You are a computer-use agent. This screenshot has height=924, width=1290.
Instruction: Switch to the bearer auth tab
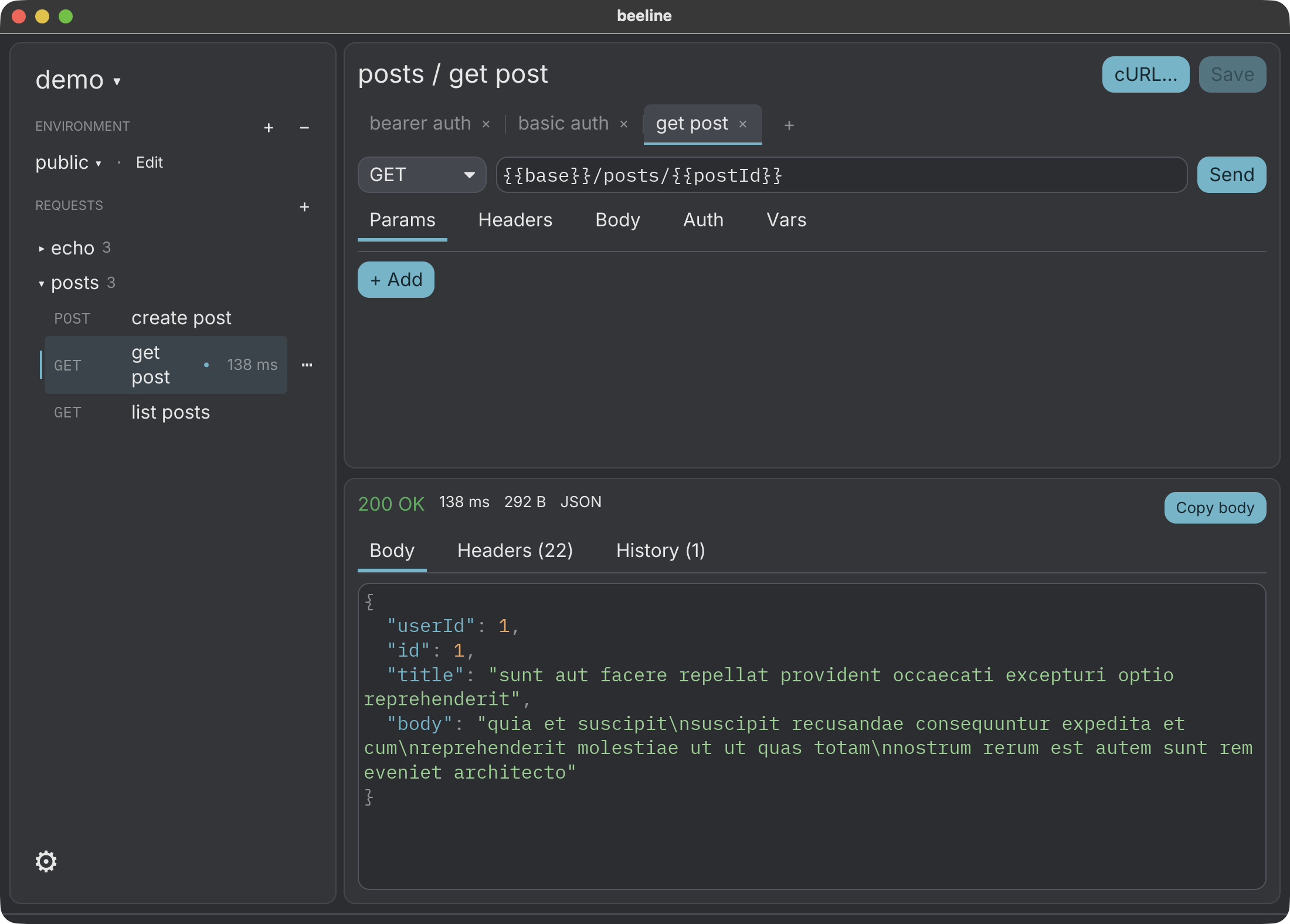point(420,124)
